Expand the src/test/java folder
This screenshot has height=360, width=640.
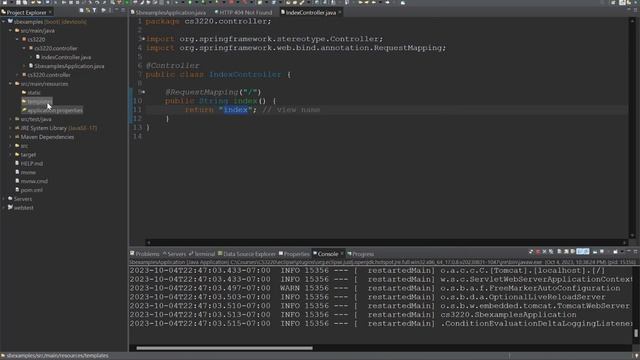11,119
